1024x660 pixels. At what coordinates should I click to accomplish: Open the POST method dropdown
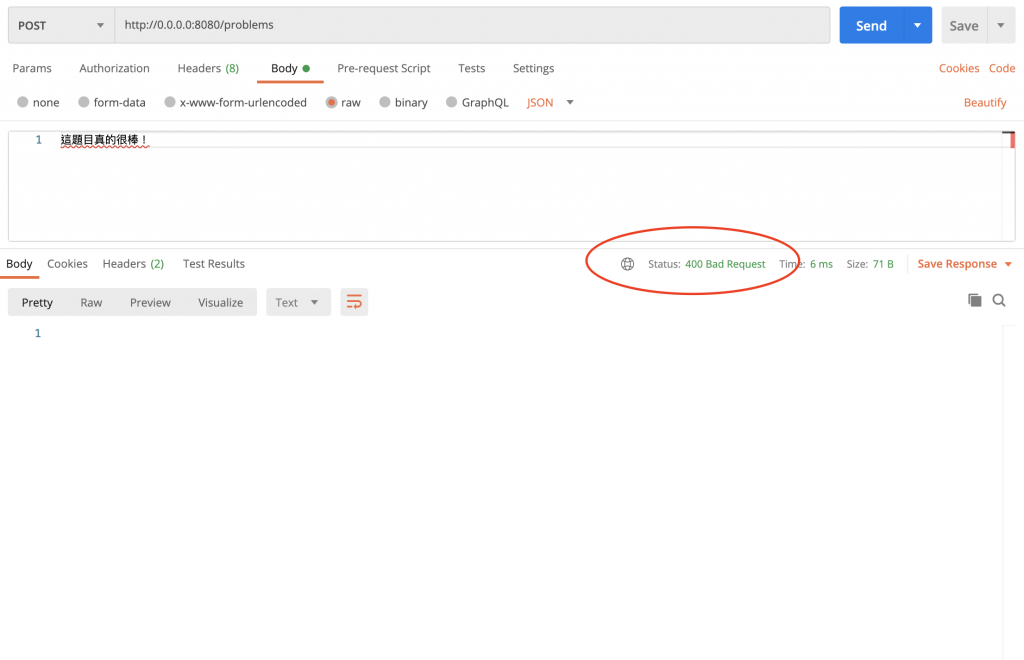61,25
